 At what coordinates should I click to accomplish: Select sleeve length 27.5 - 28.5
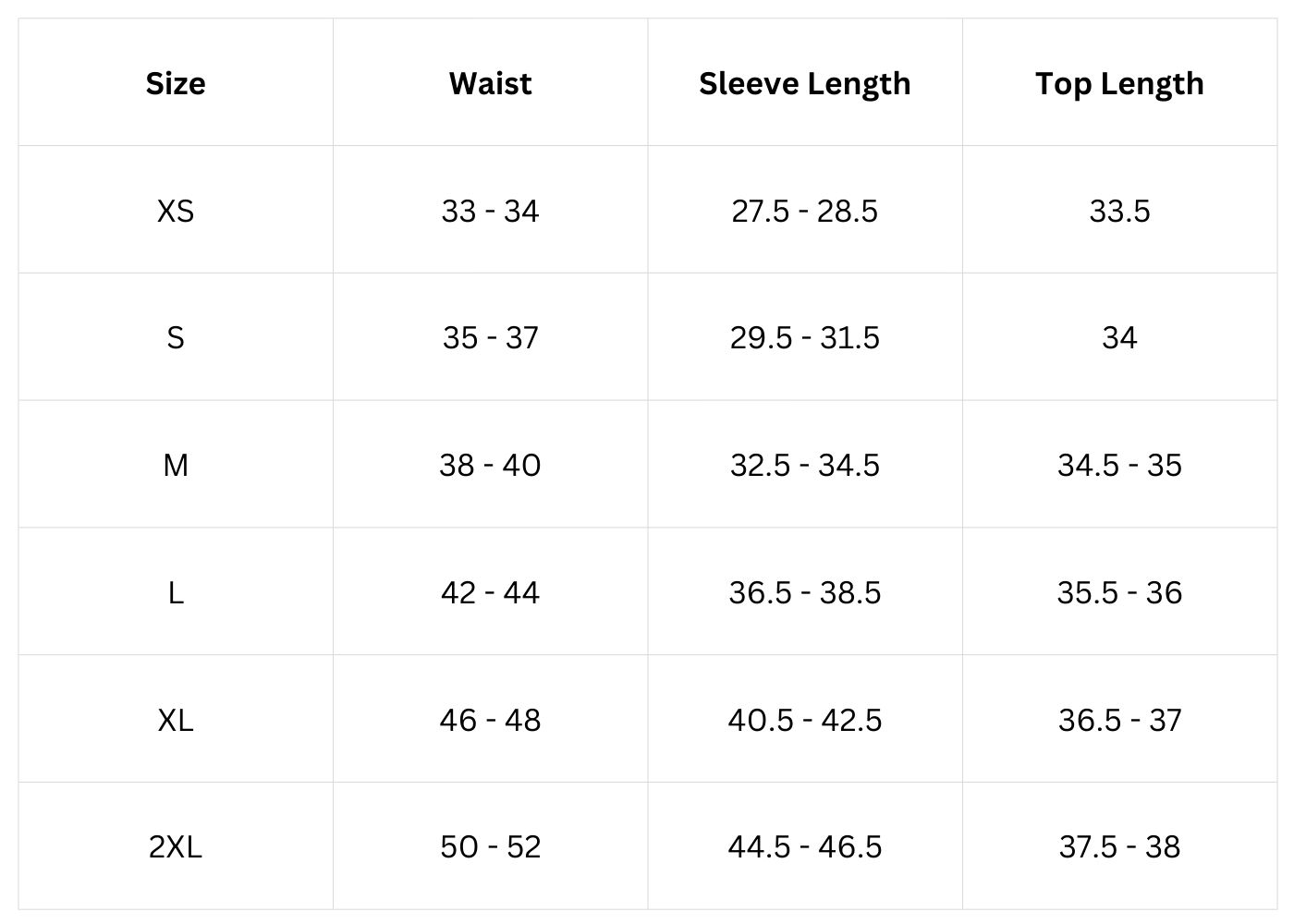804,211
